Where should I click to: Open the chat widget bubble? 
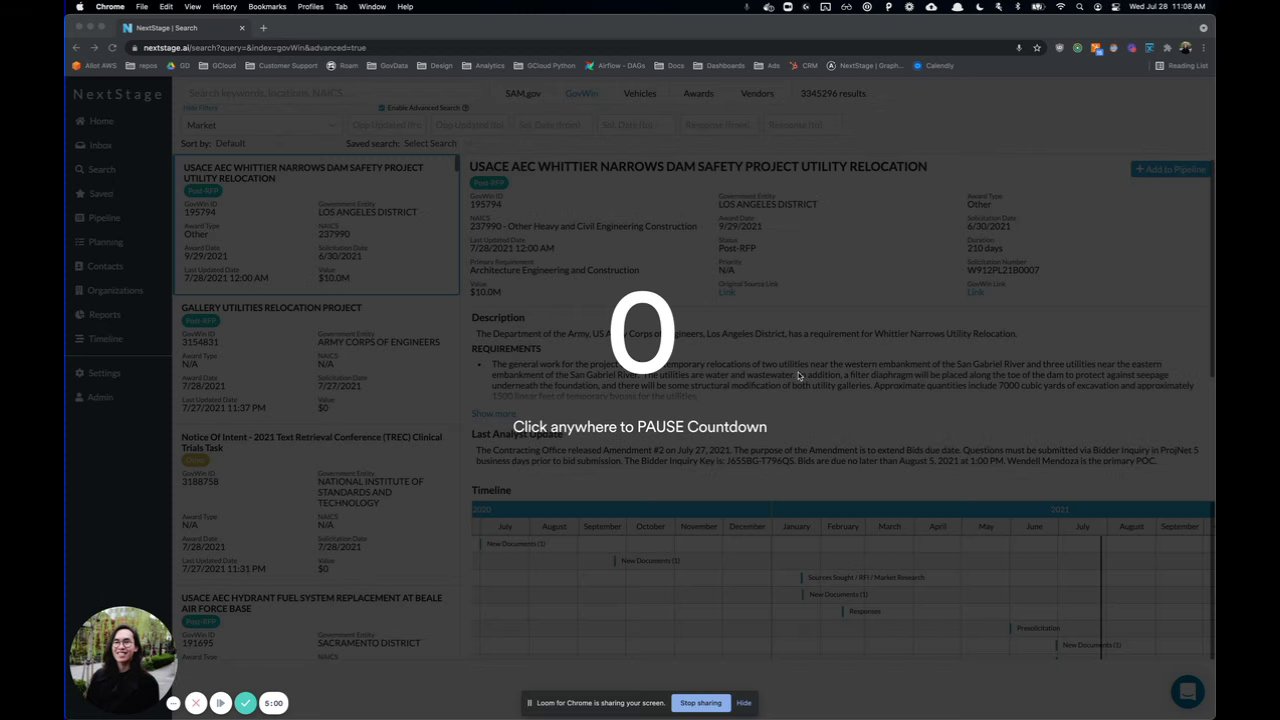click(1188, 691)
